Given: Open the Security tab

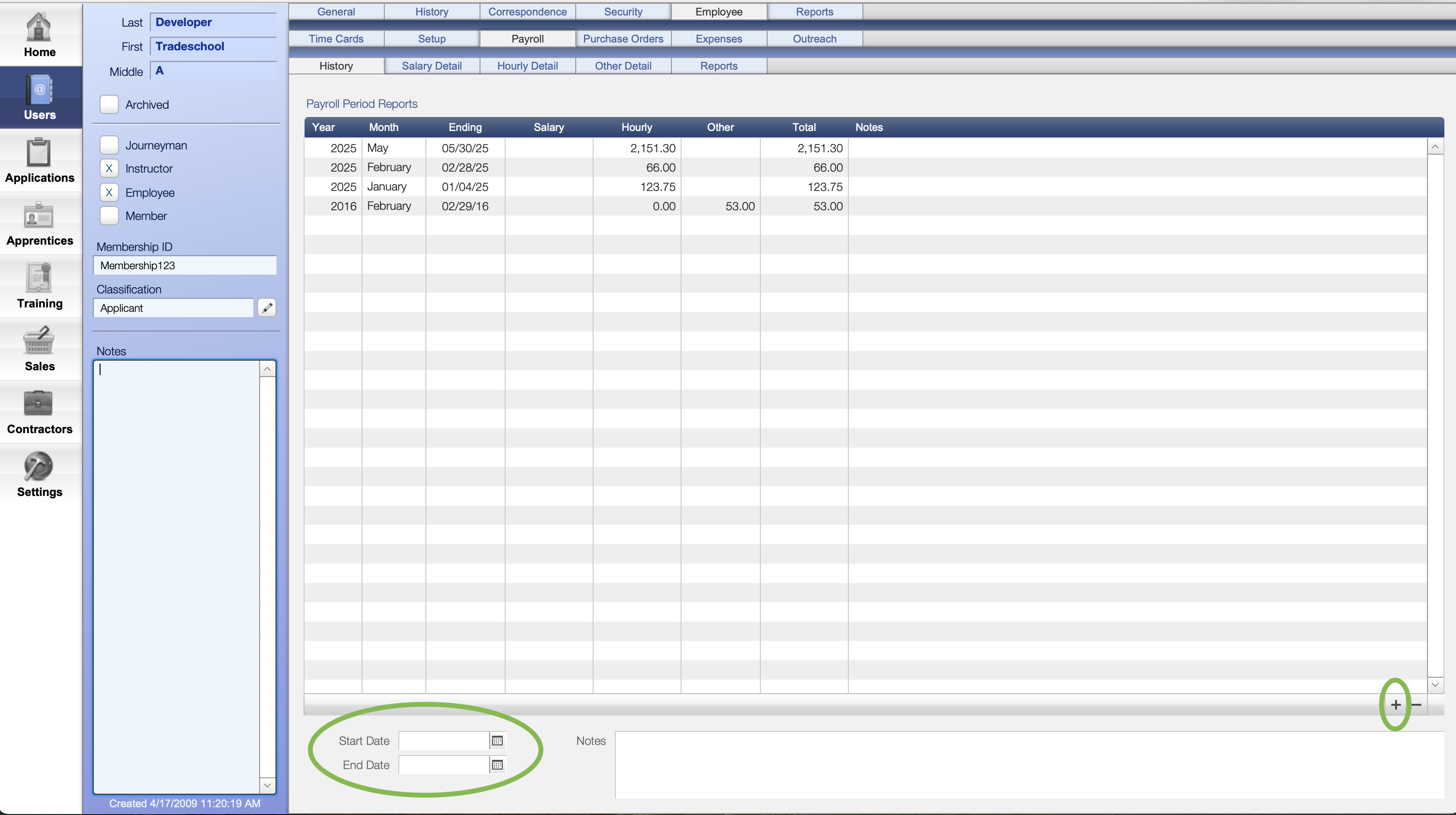Looking at the screenshot, I should pyautogui.click(x=624, y=12).
